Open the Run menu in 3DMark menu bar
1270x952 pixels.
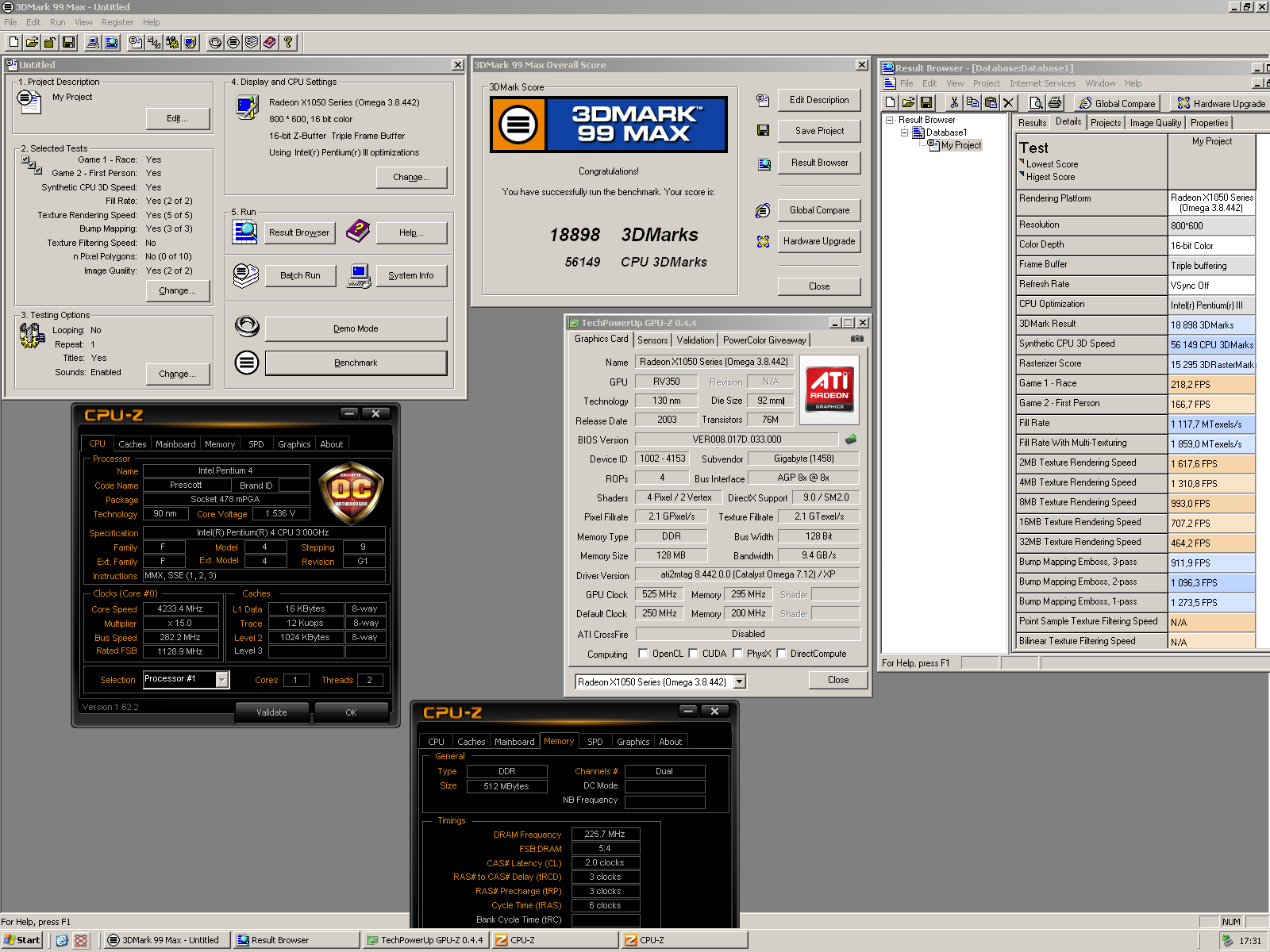(57, 22)
